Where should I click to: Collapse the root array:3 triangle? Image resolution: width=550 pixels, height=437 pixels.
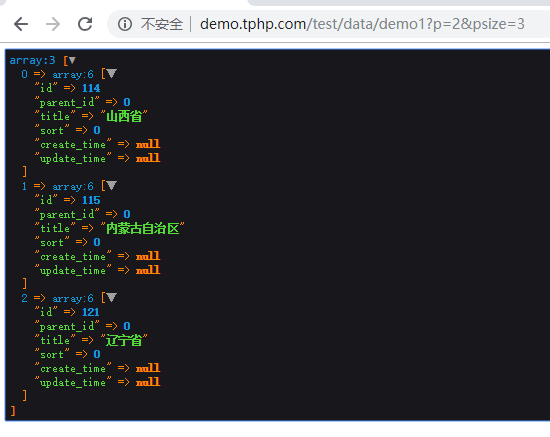pos(72,60)
